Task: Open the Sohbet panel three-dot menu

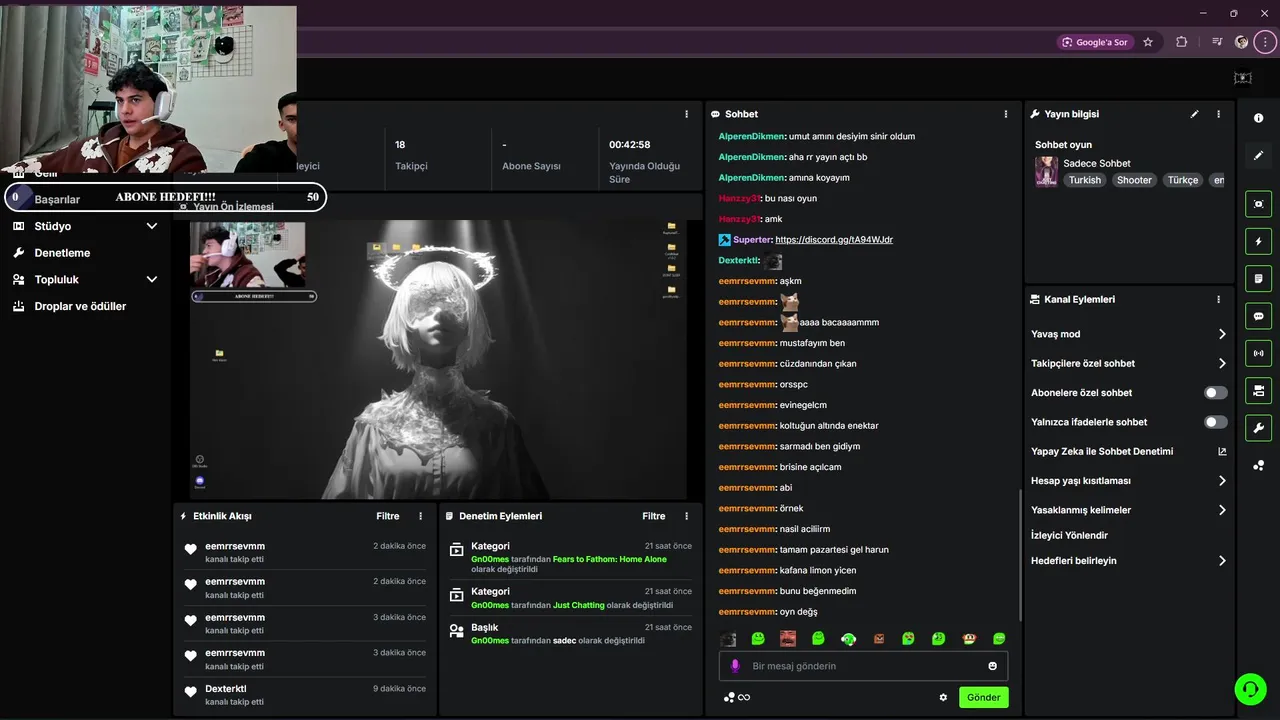Action: click(1006, 114)
